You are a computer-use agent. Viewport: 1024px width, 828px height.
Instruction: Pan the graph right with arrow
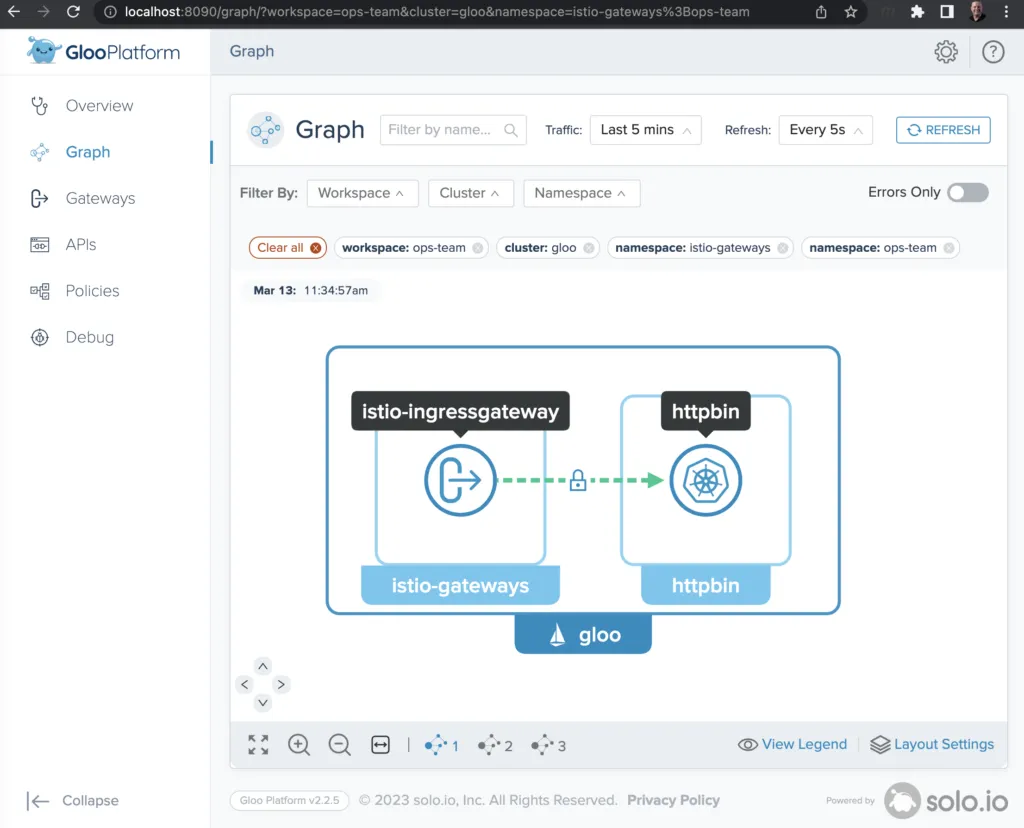pos(281,684)
